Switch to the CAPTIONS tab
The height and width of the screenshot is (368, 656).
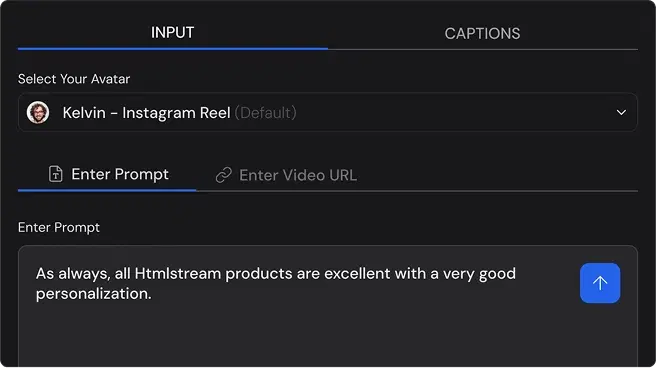[x=482, y=33]
